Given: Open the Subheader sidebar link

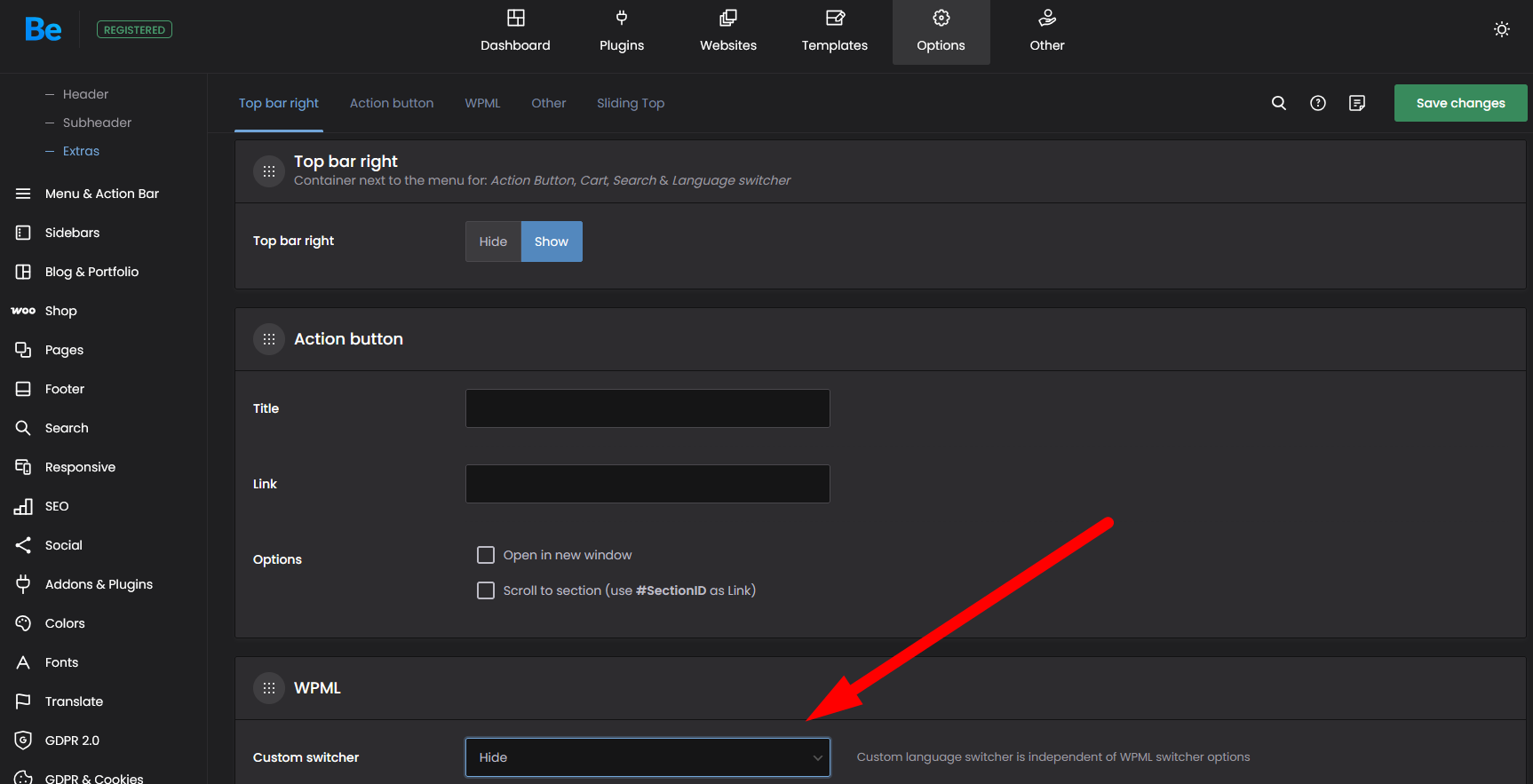Looking at the screenshot, I should click(x=97, y=123).
